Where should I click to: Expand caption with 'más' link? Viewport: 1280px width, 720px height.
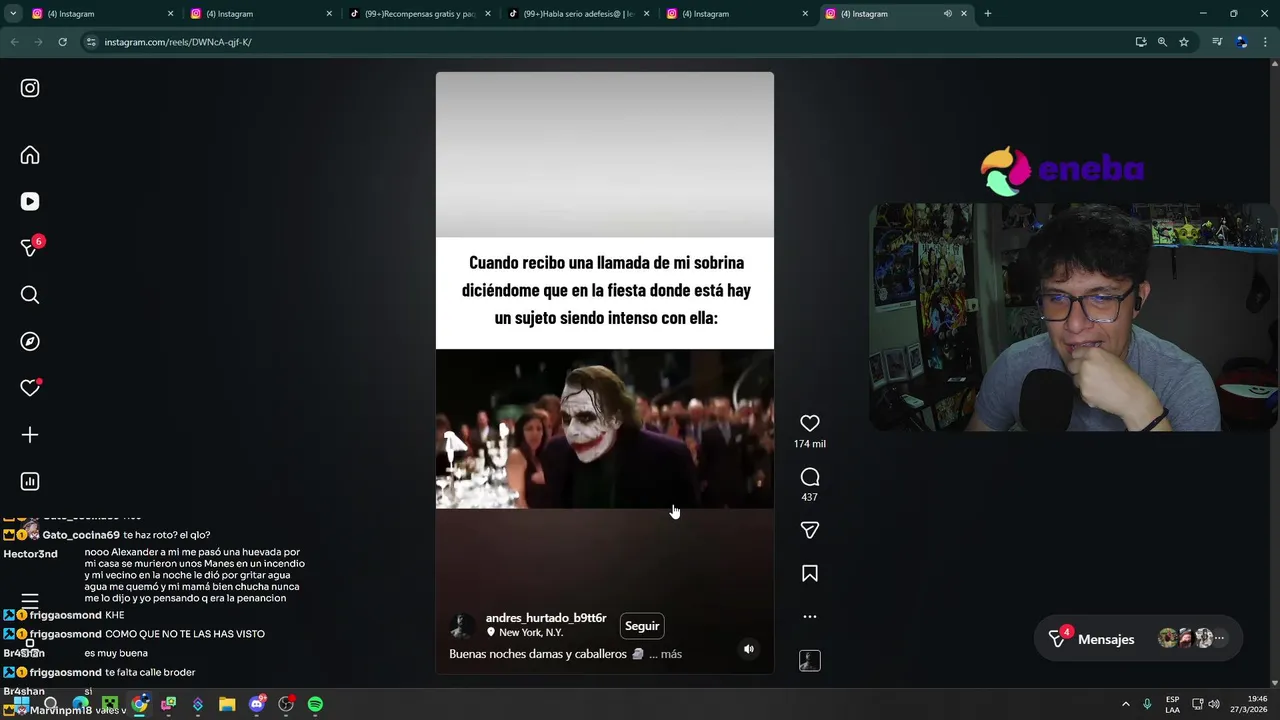[671, 654]
